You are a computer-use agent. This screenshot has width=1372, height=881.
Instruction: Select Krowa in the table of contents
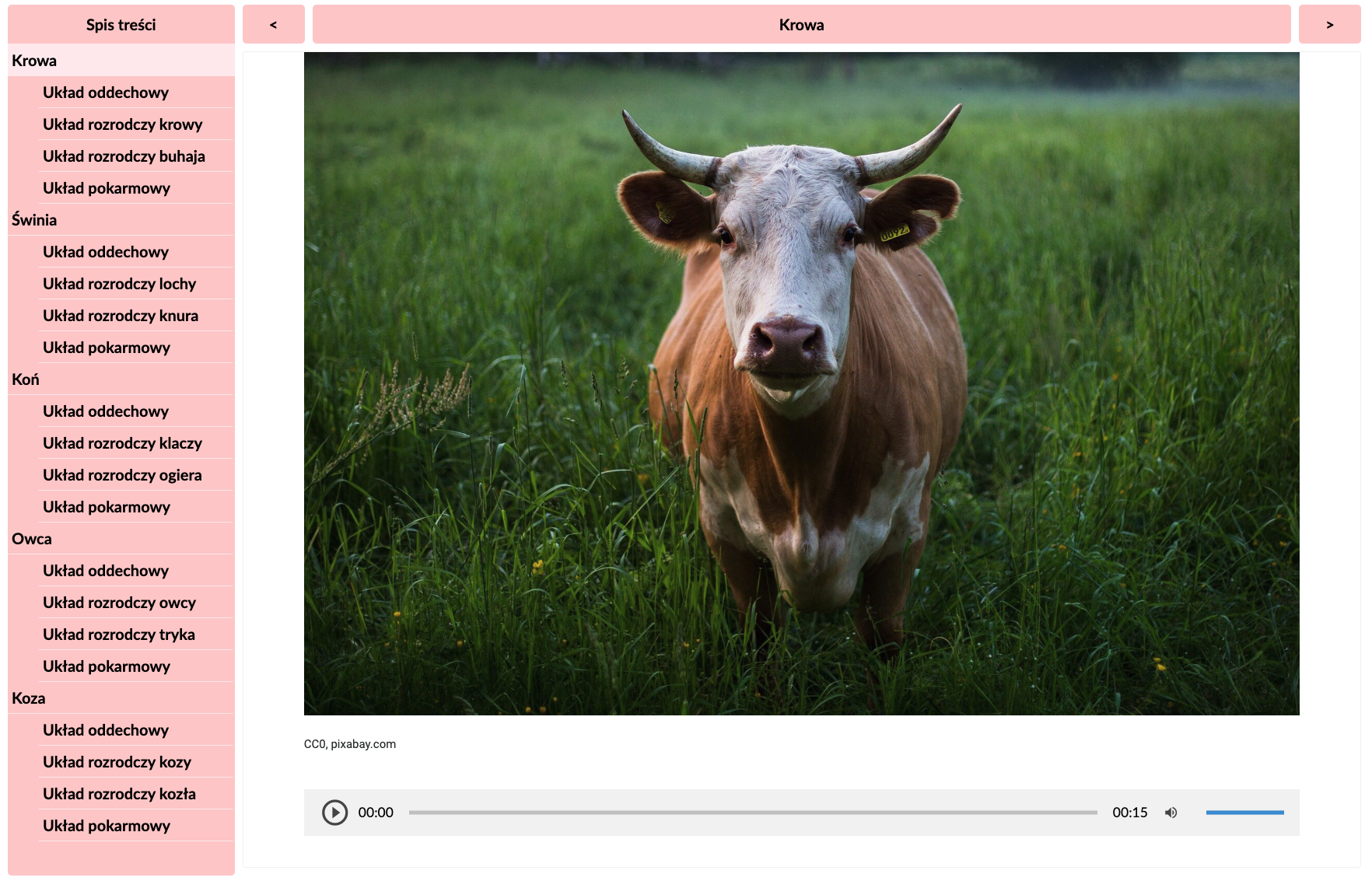34,61
